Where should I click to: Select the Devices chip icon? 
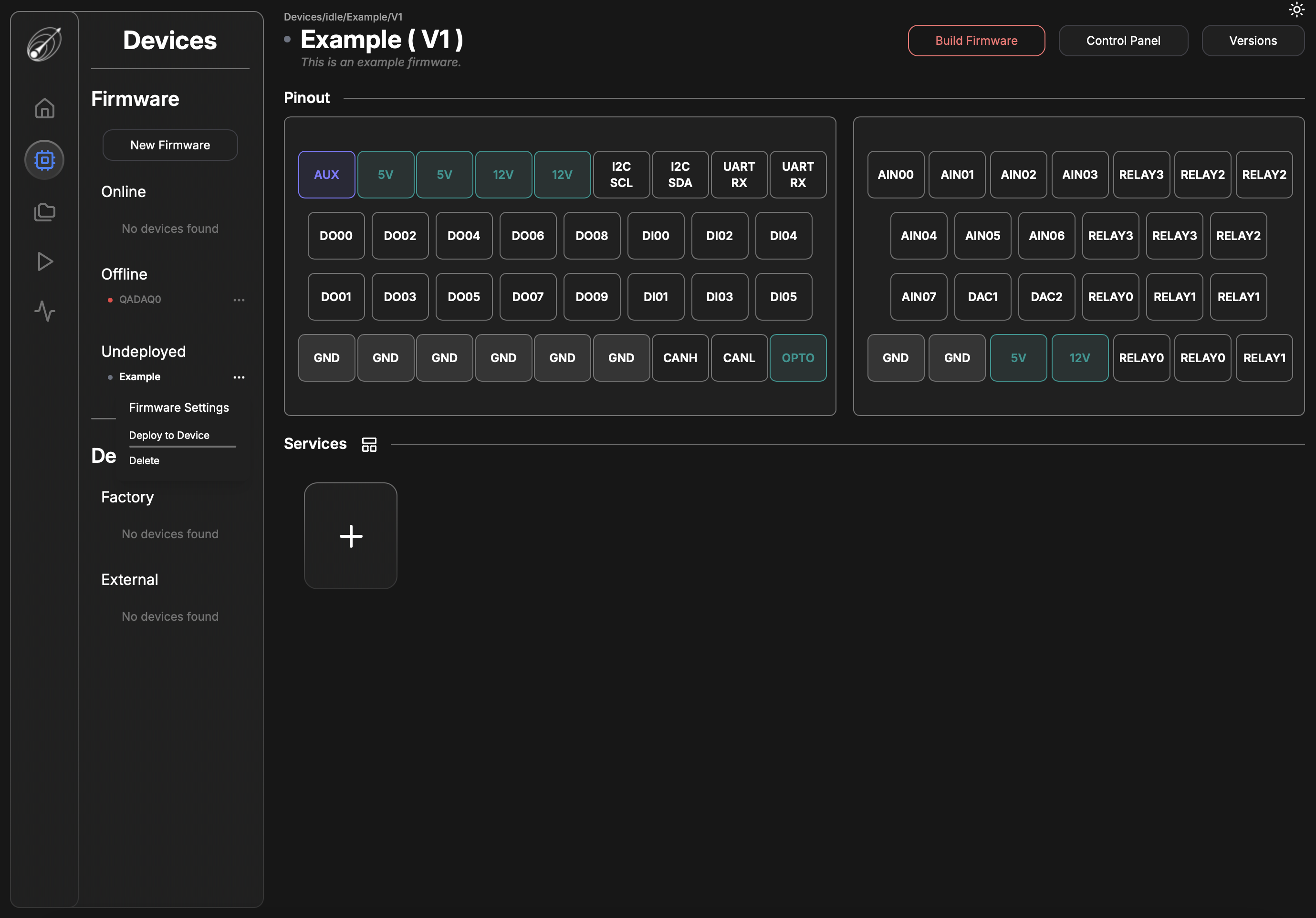click(45, 160)
